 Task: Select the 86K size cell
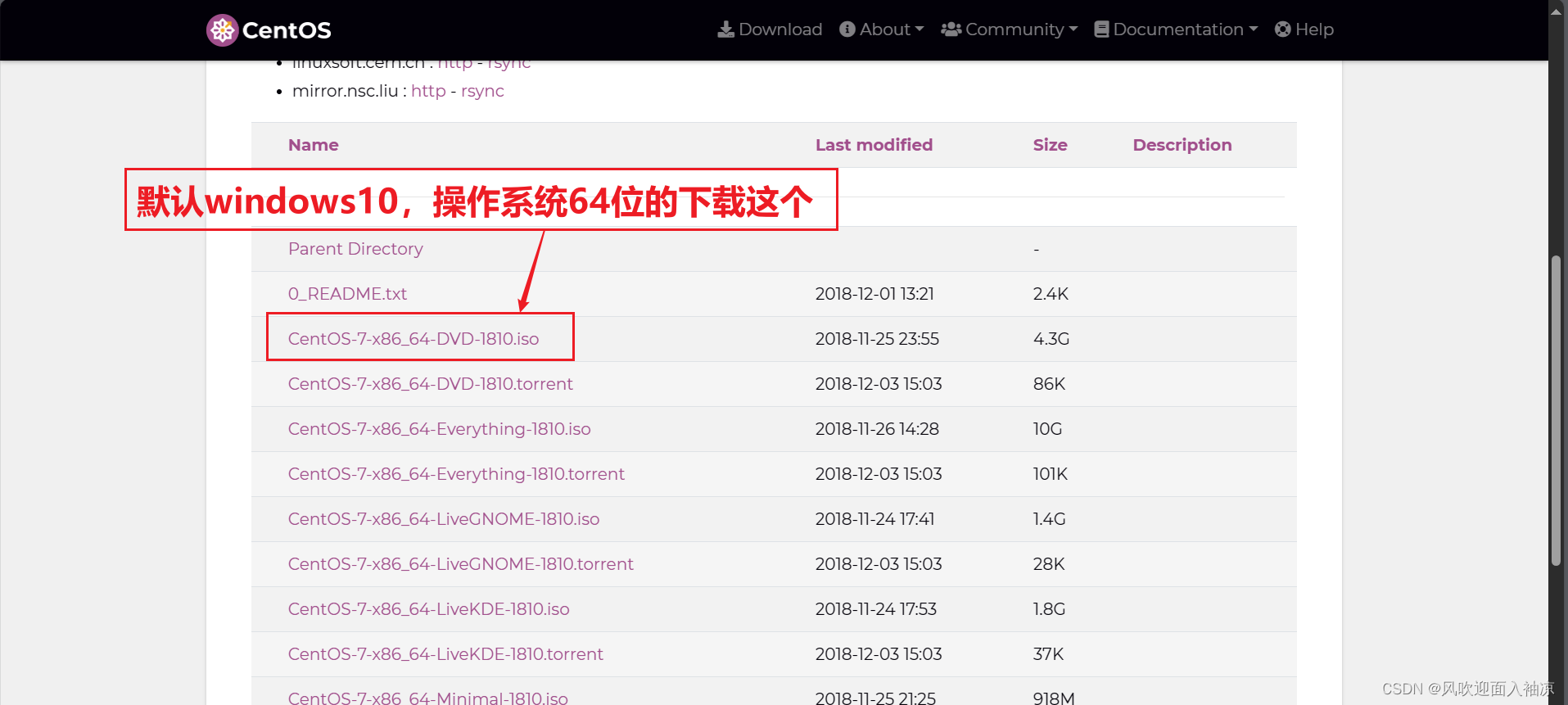[x=1049, y=384]
